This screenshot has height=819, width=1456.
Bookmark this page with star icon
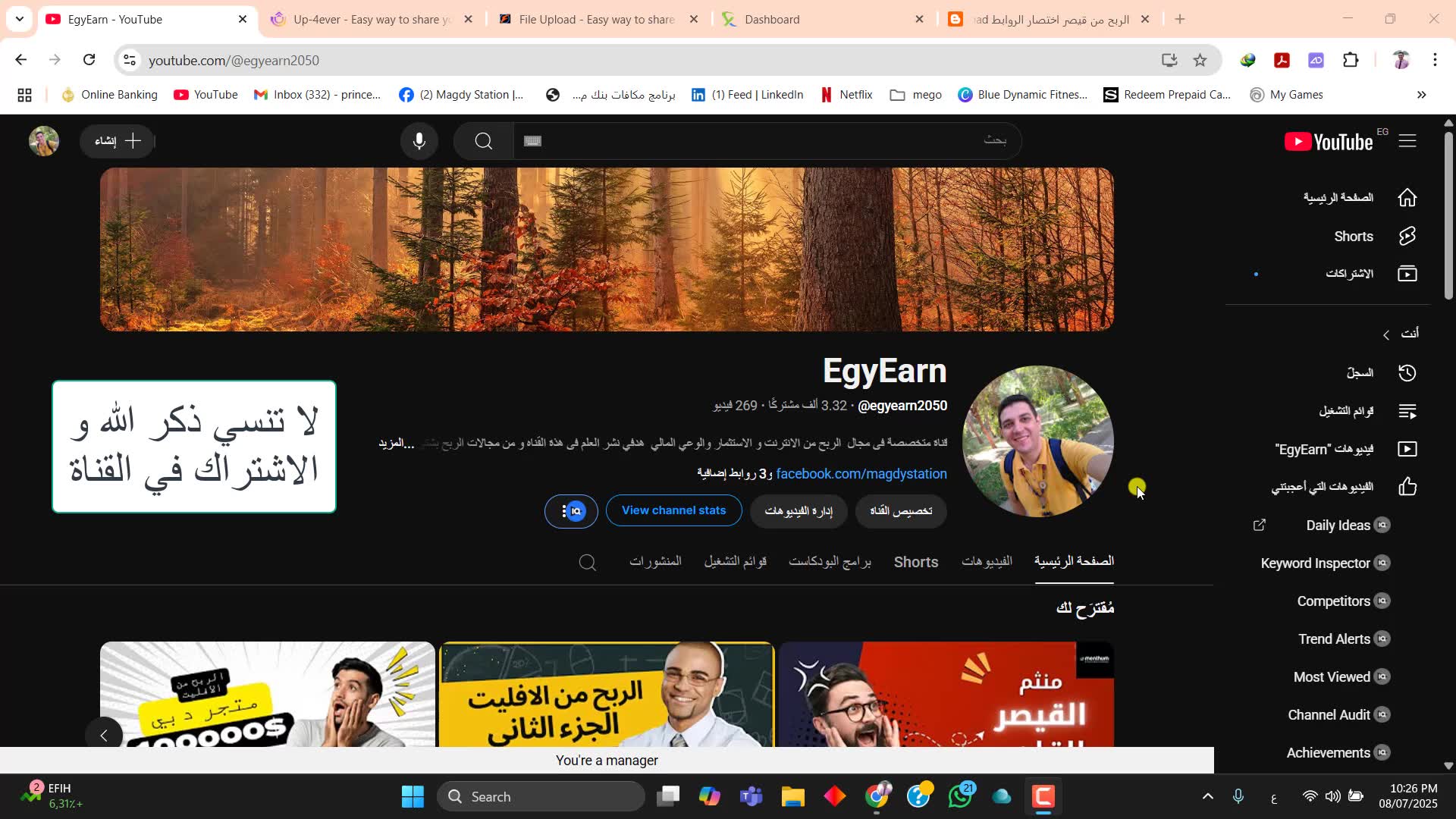click(1200, 60)
